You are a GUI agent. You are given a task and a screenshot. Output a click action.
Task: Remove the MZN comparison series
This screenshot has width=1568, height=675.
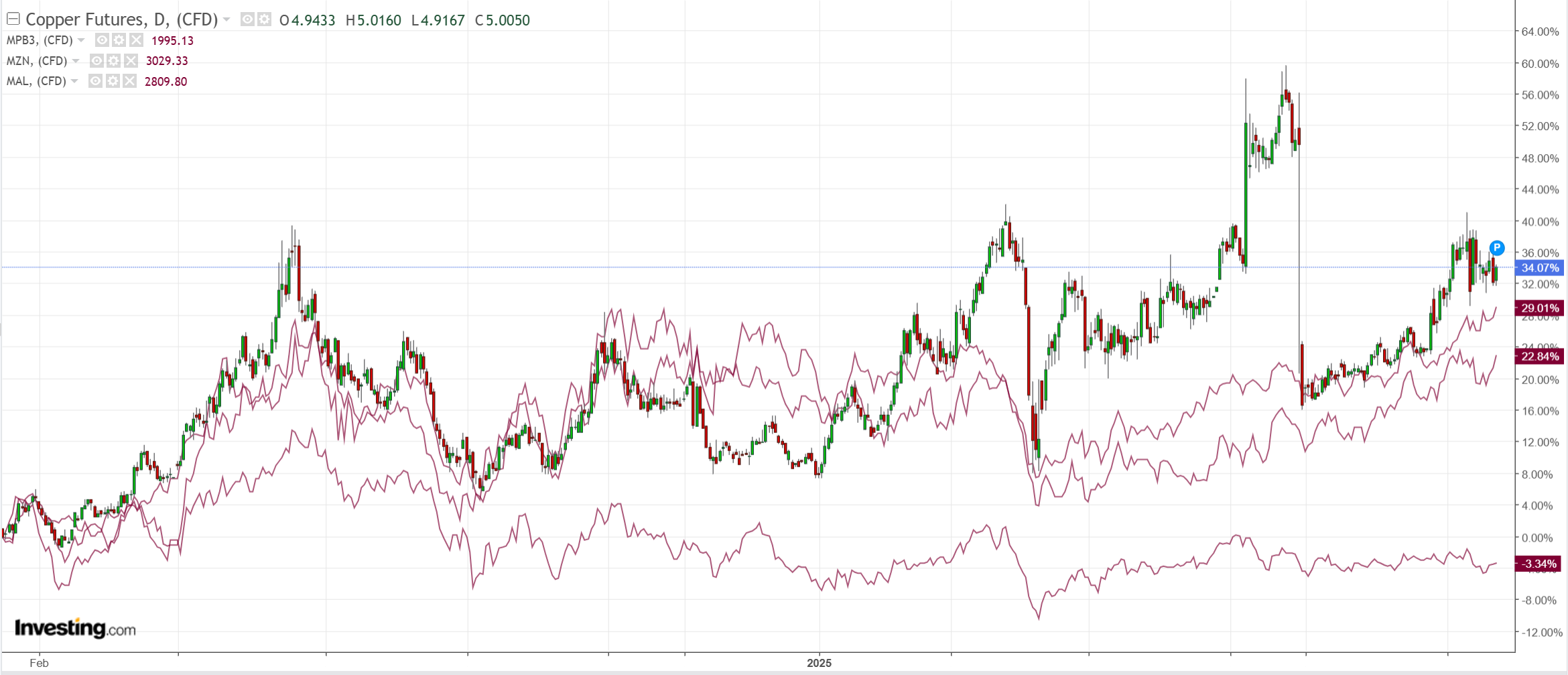pyautogui.click(x=131, y=61)
